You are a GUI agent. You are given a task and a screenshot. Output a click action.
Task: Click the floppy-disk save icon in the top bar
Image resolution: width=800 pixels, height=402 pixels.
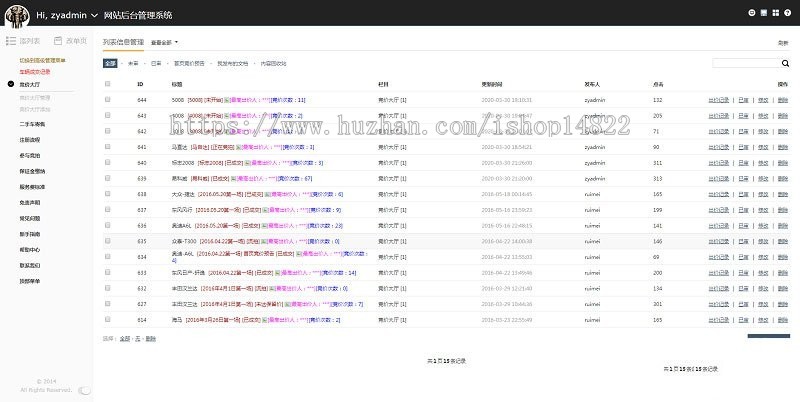point(764,13)
